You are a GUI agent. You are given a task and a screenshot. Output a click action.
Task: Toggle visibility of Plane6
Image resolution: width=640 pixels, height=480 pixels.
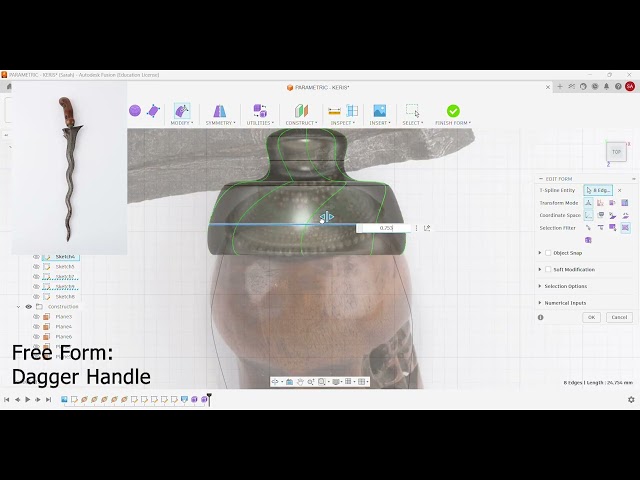click(x=36, y=337)
